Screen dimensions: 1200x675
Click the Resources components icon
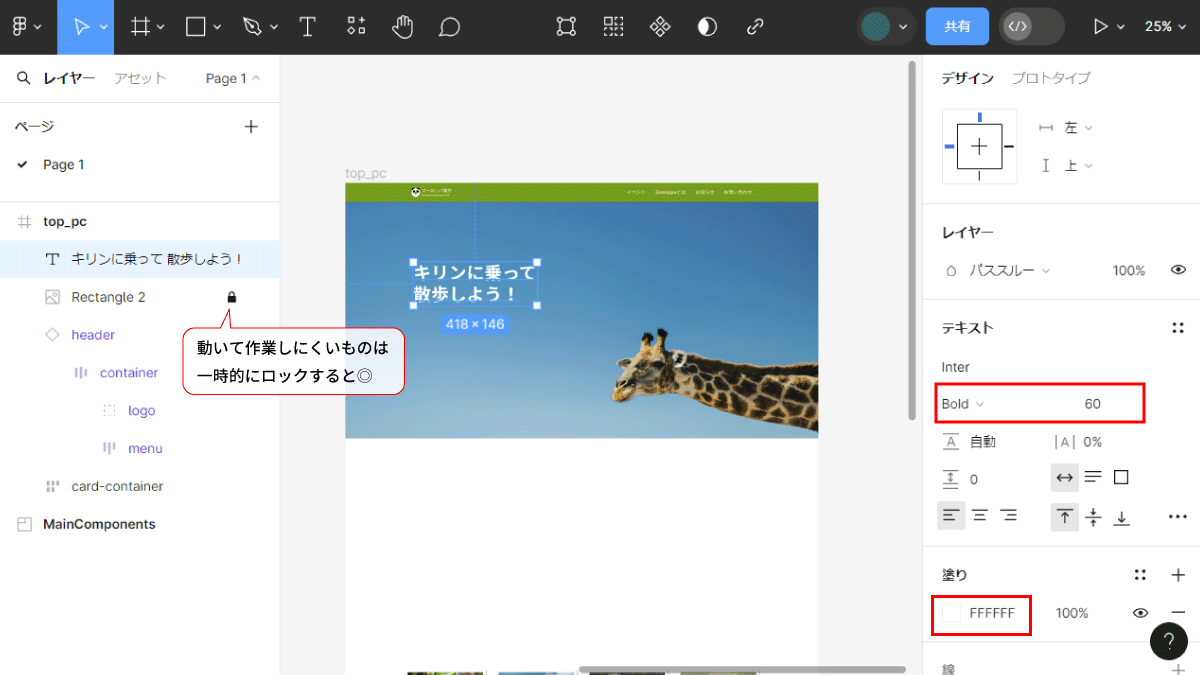[x=356, y=27]
